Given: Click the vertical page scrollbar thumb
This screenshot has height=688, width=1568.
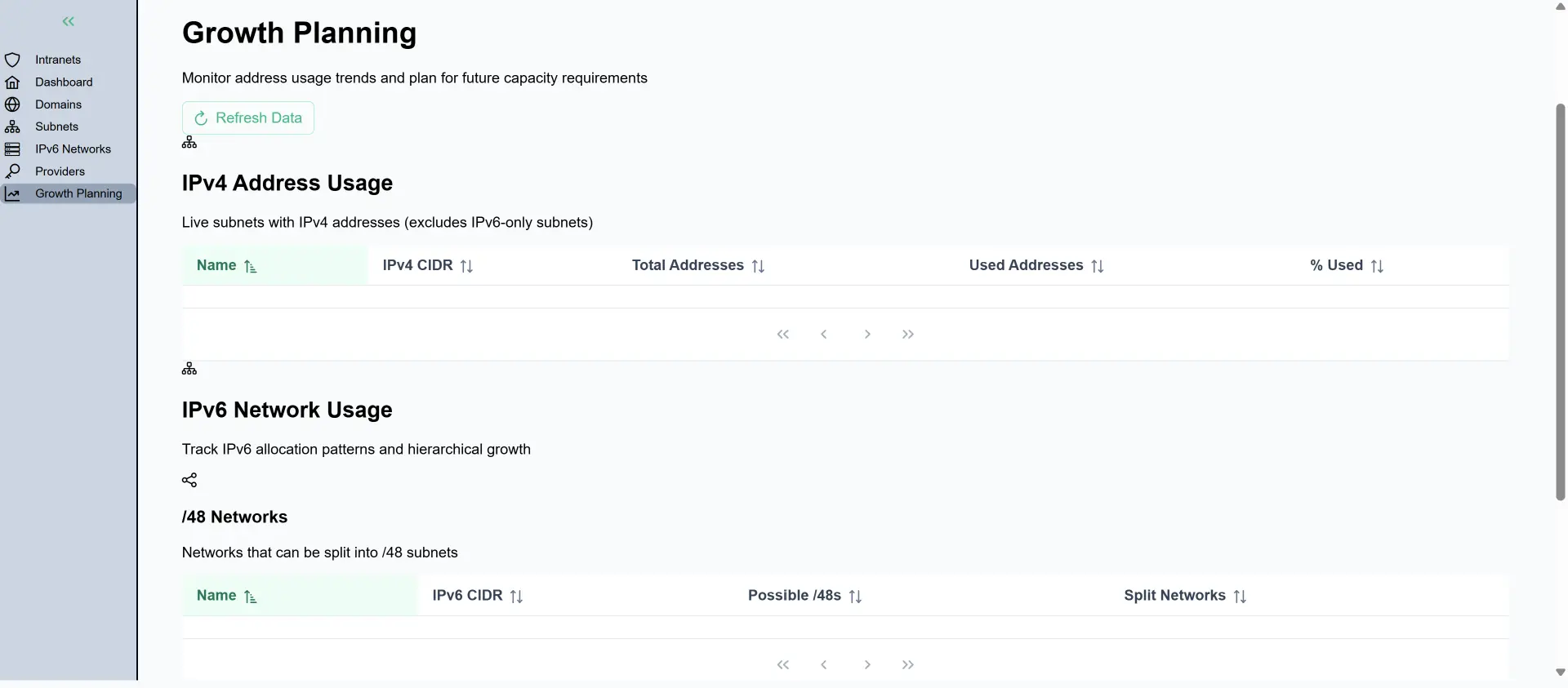Looking at the screenshot, I should coord(1560,302).
